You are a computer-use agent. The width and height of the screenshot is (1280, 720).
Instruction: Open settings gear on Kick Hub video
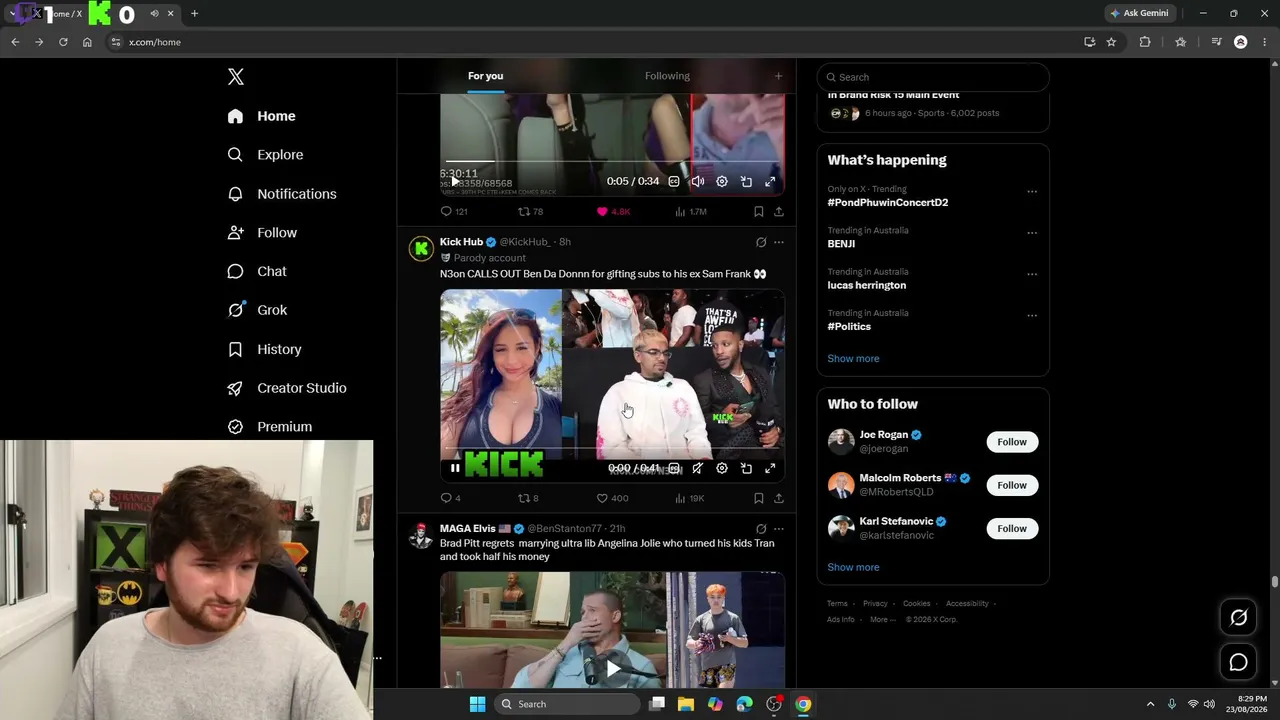(x=722, y=468)
